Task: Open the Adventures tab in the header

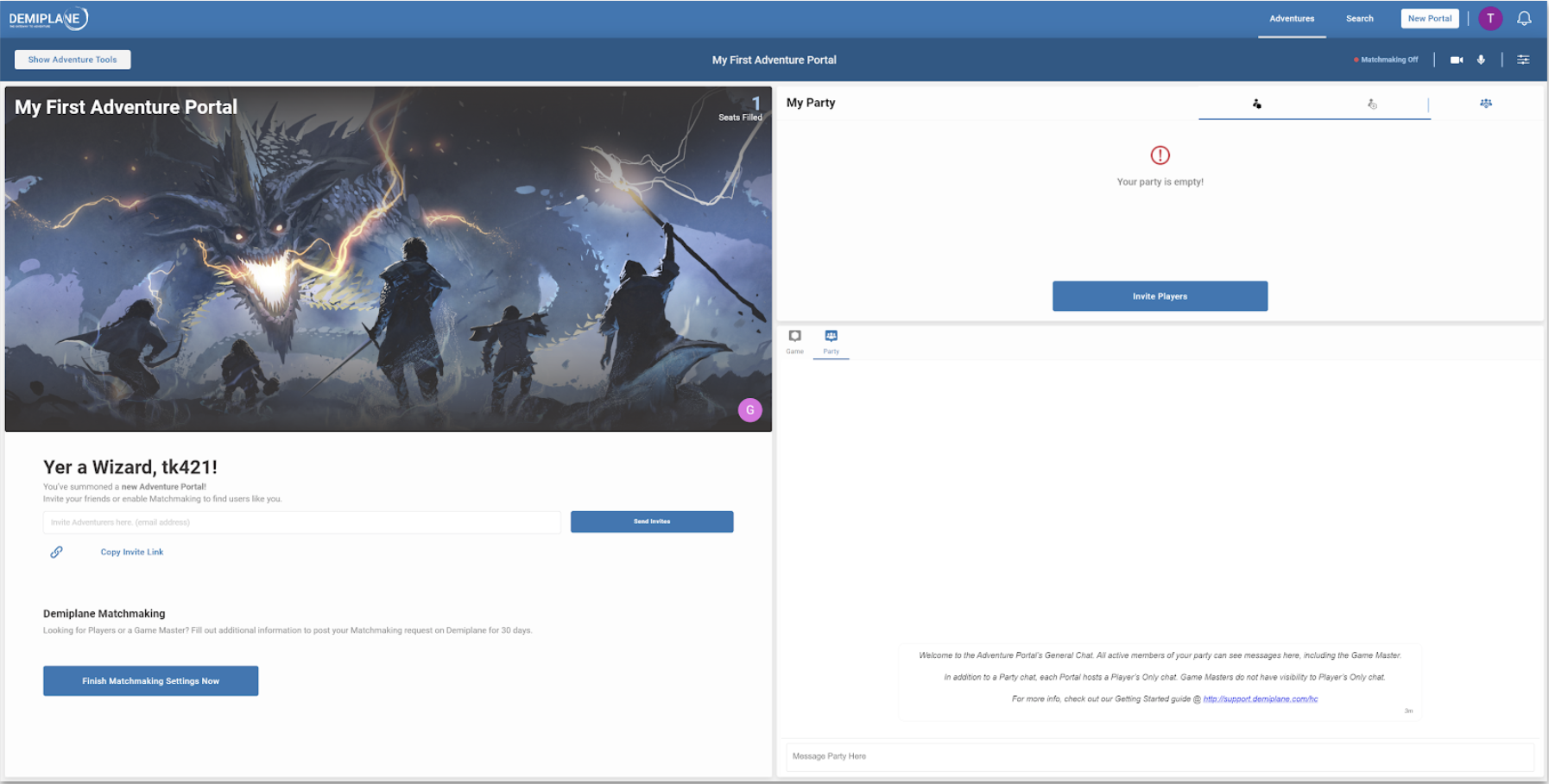Action: point(1292,18)
